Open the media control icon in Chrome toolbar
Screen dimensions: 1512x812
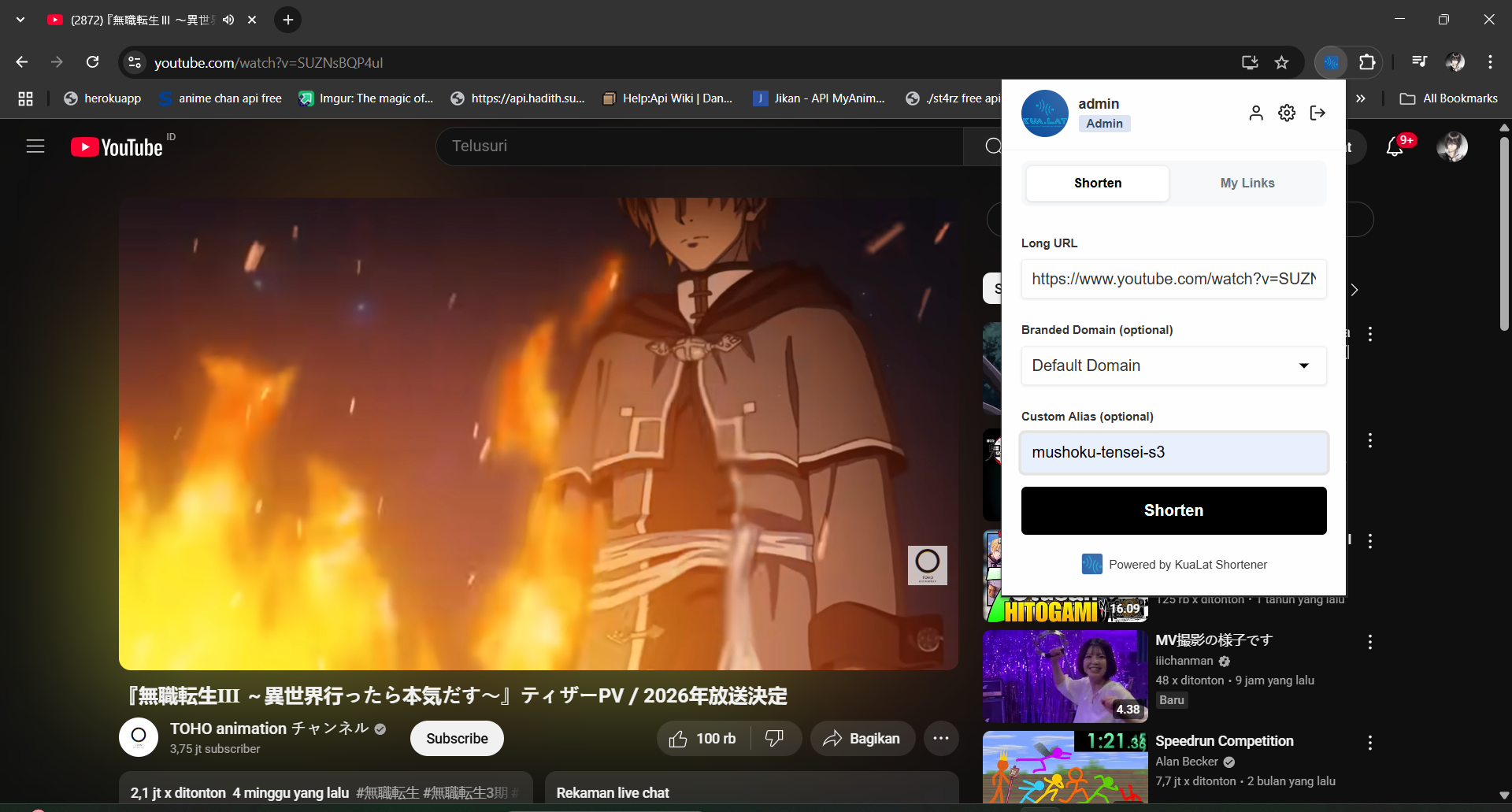coord(1419,61)
